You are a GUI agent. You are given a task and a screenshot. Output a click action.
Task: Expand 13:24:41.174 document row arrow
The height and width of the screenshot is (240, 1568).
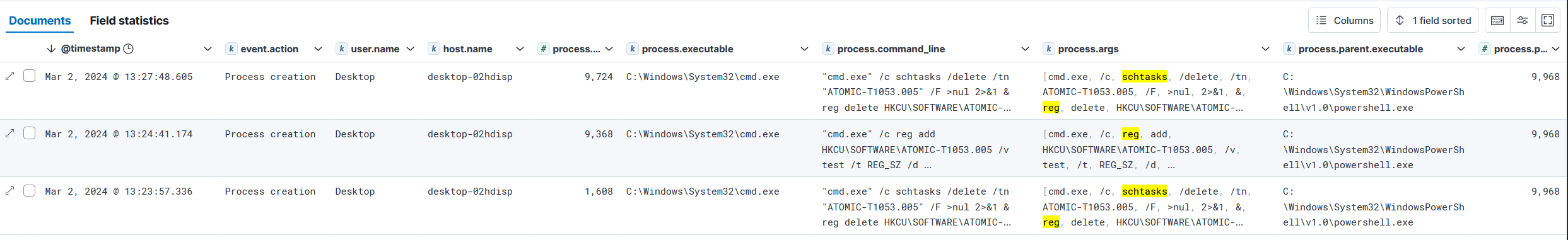point(10,134)
